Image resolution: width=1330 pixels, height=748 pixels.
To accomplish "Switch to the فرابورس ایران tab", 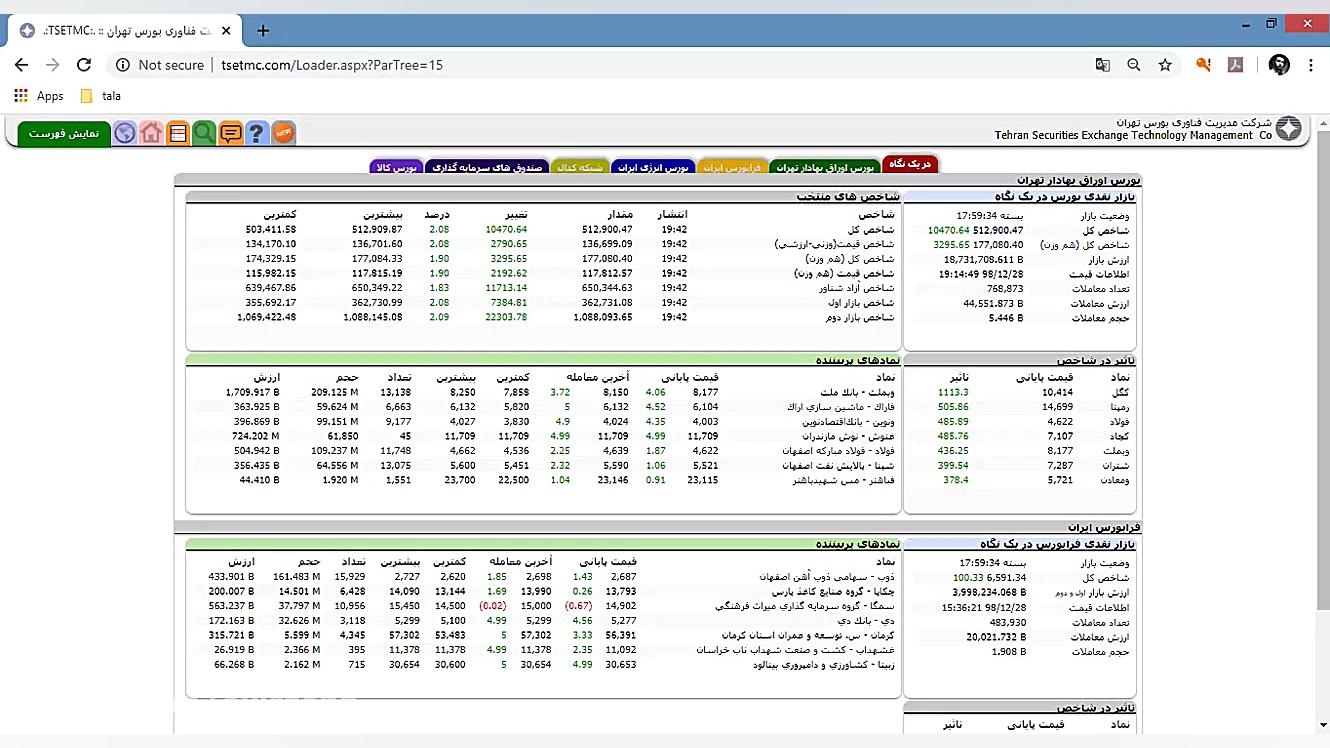I will coord(732,167).
